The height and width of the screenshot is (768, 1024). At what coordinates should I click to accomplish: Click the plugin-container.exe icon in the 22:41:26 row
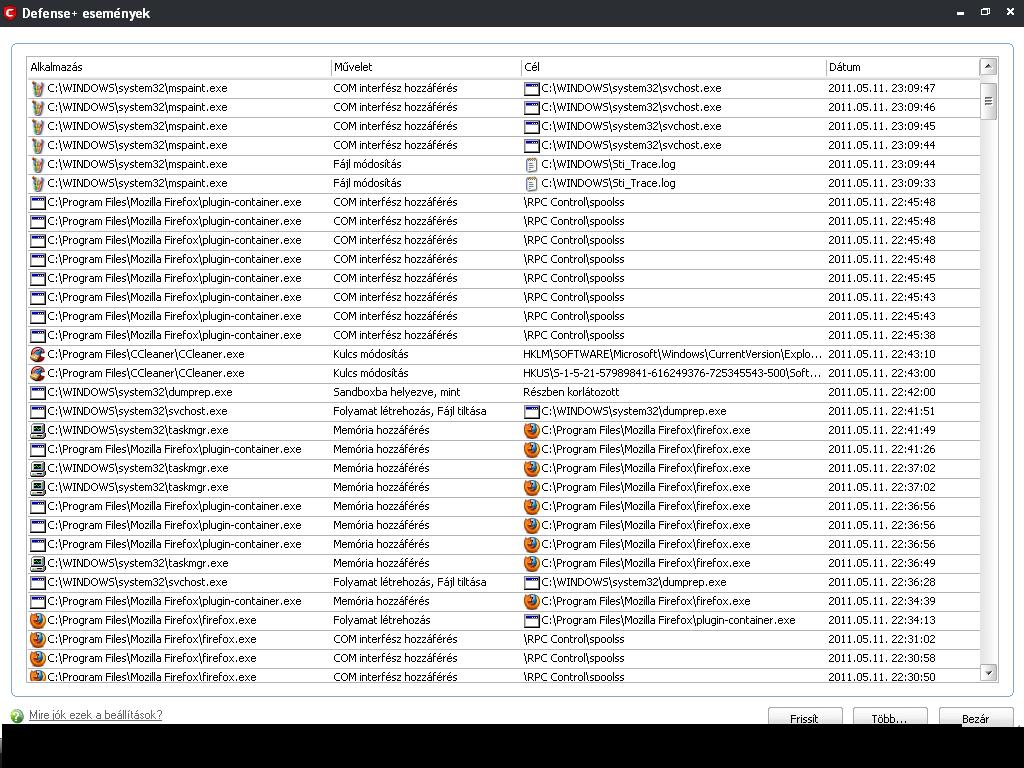tap(38, 449)
